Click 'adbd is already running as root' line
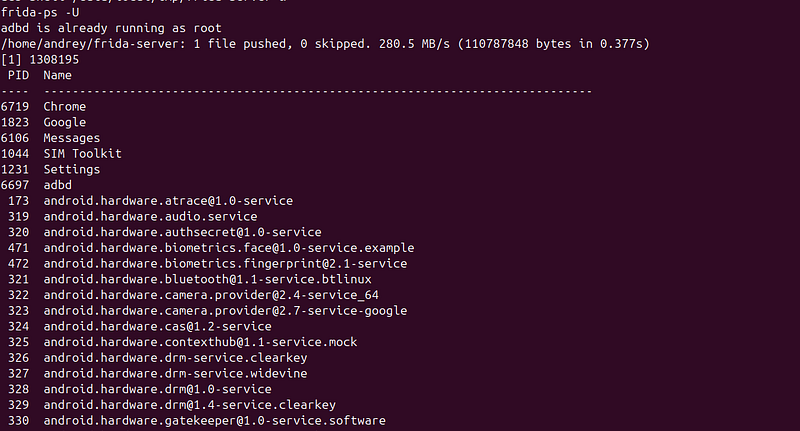 coord(111,28)
